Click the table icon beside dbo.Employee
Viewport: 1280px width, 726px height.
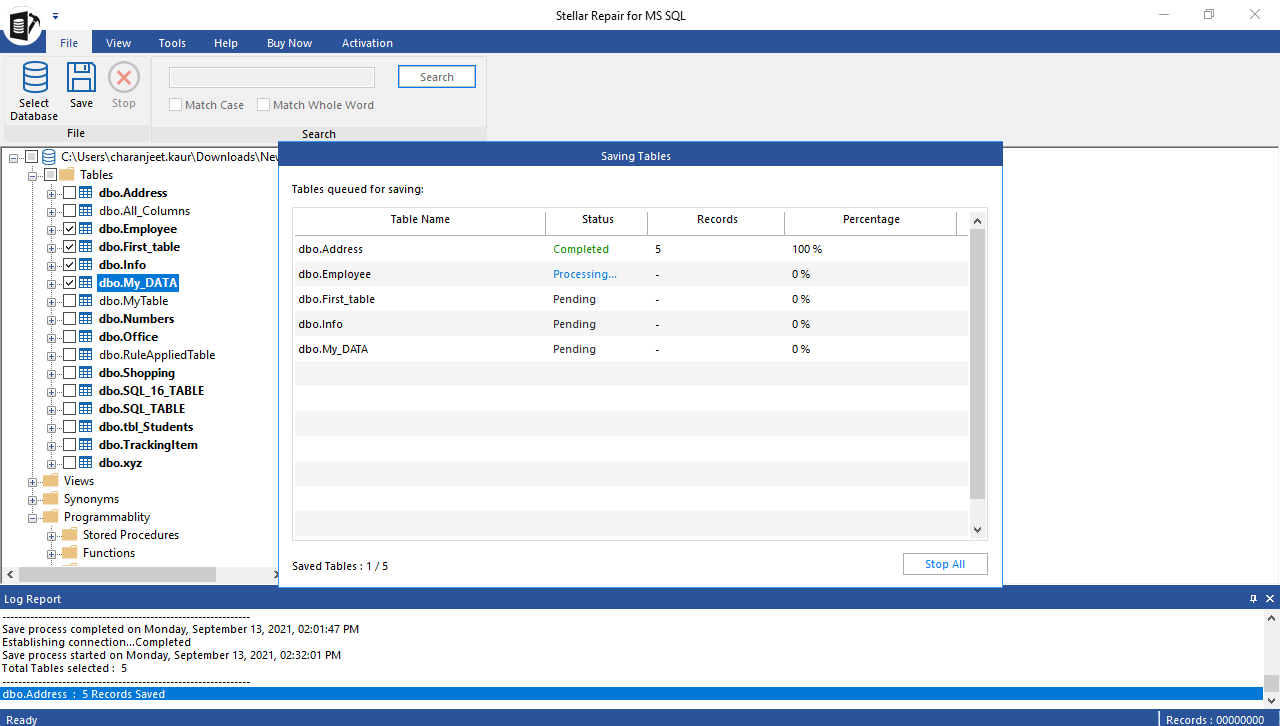pos(86,229)
